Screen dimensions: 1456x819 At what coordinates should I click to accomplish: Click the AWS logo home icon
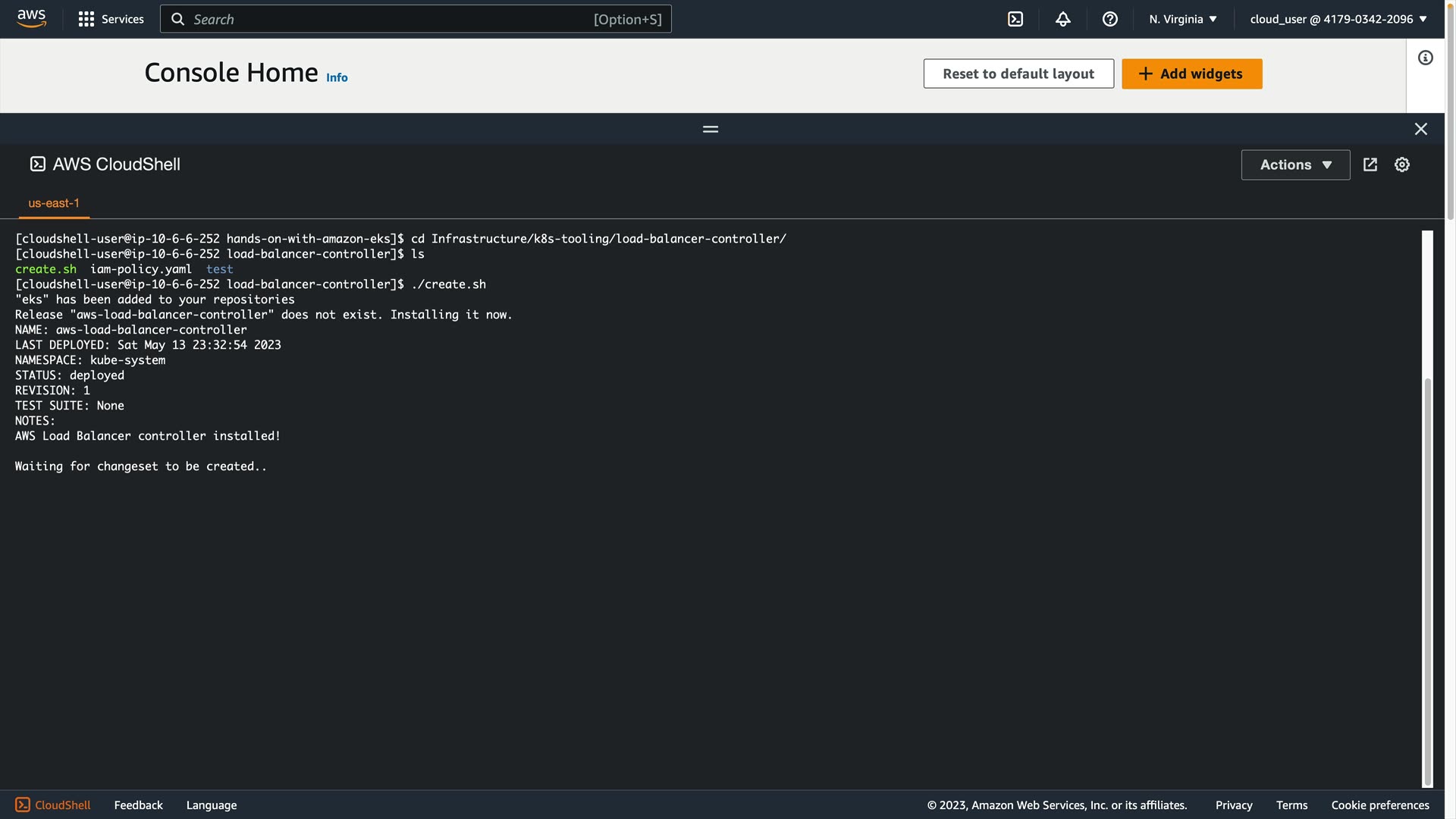31,18
